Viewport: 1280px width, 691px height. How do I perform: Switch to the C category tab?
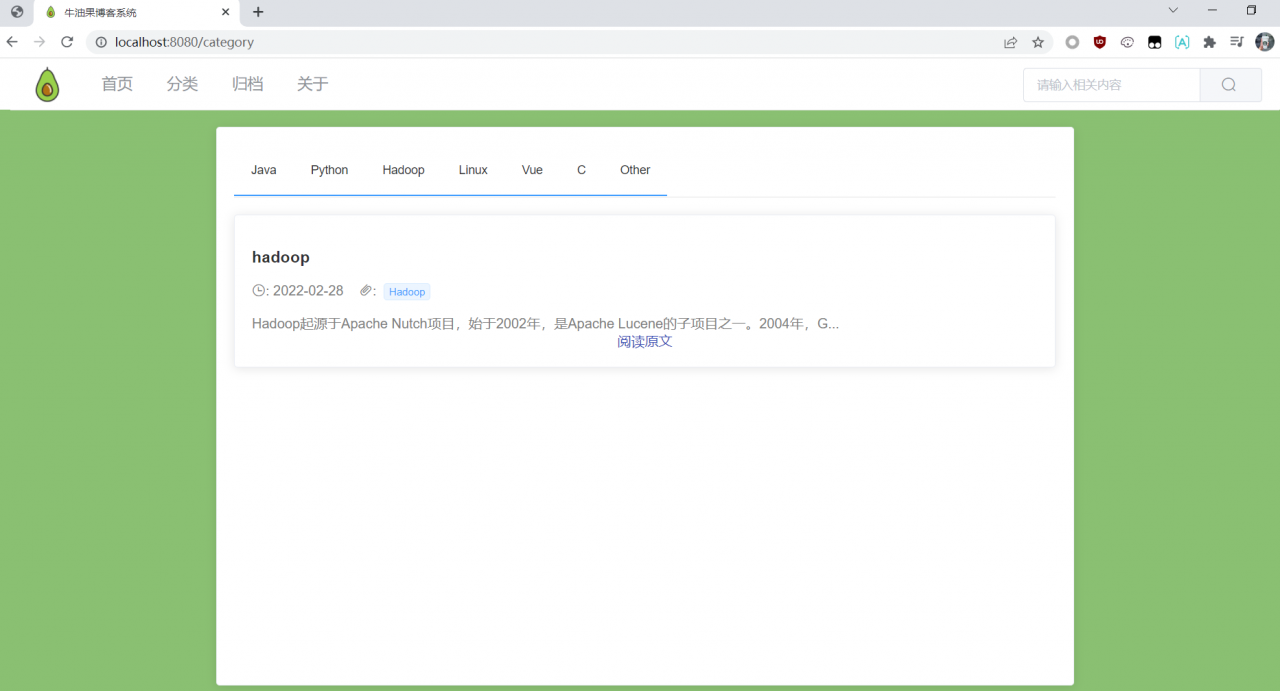coord(581,170)
